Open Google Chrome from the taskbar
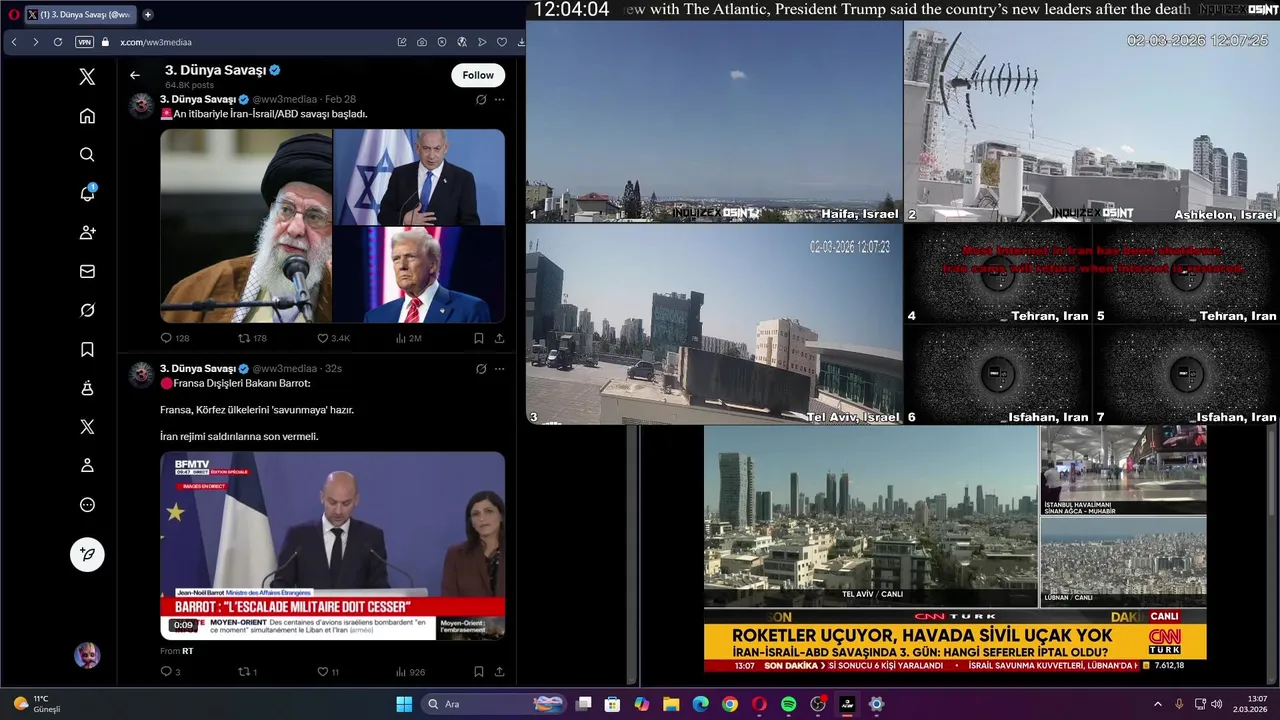Screen dimensions: 1280x720 [730, 704]
